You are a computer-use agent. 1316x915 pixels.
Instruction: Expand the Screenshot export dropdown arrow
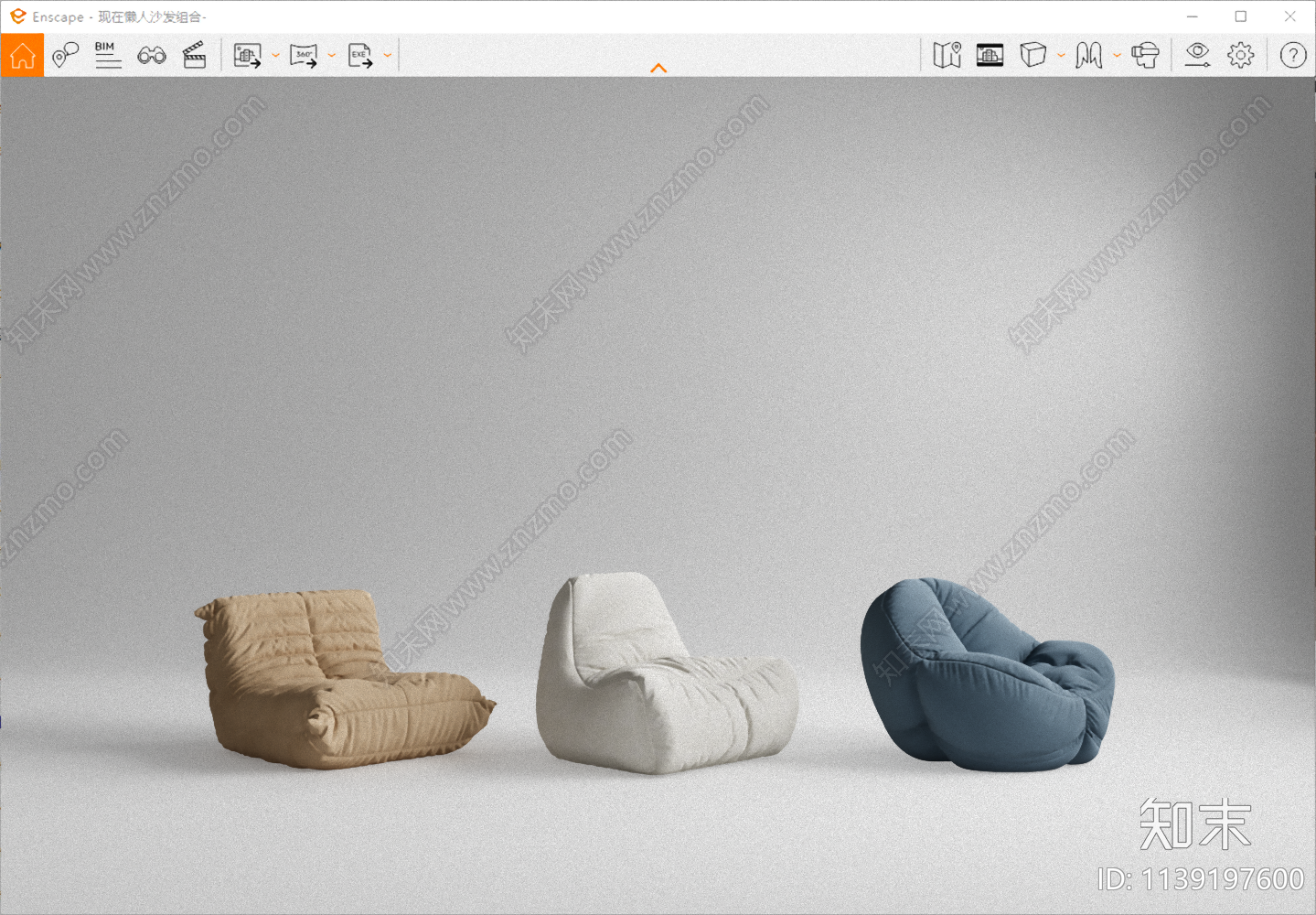coord(275,56)
